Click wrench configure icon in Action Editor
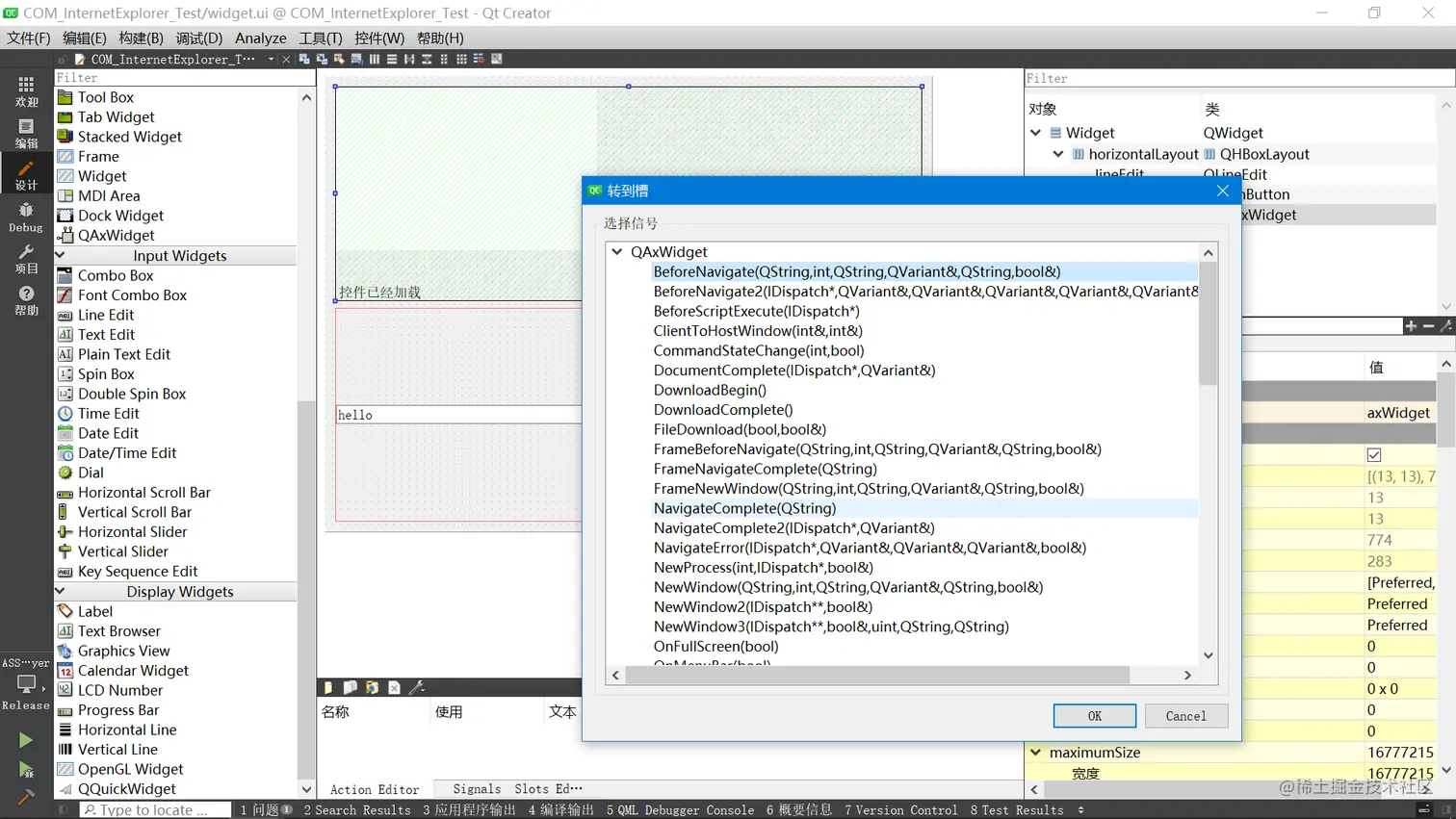Viewport: 1456px width, 819px height. [x=417, y=687]
